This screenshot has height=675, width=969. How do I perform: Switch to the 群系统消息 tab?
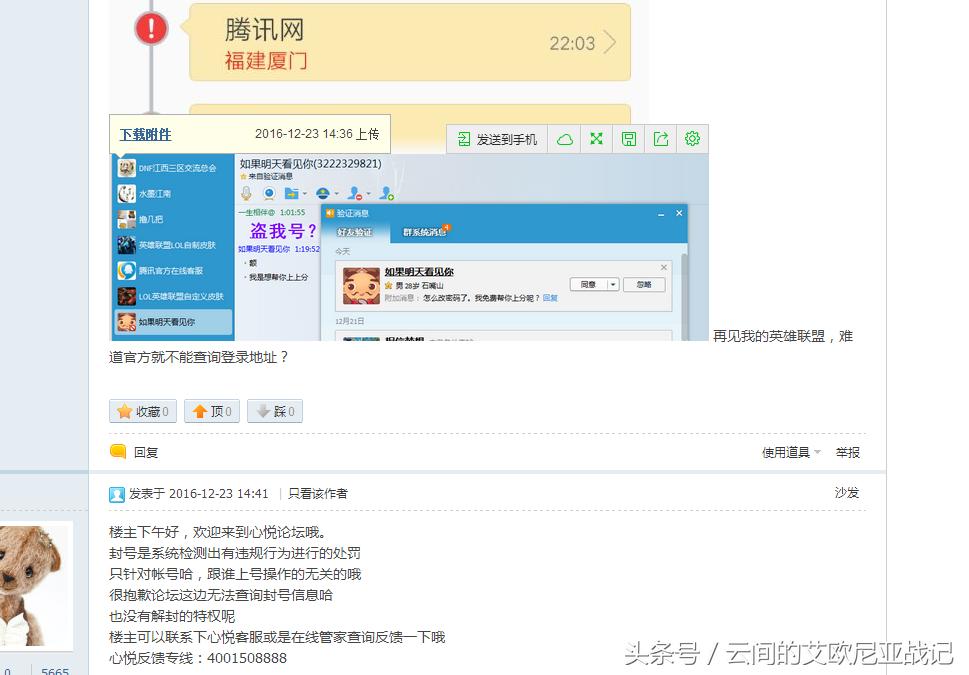click(423, 229)
